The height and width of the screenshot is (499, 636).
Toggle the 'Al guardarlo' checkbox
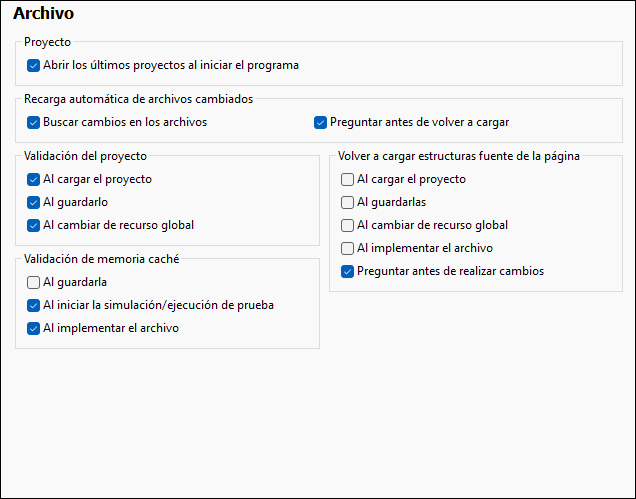[x=35, y=202]
